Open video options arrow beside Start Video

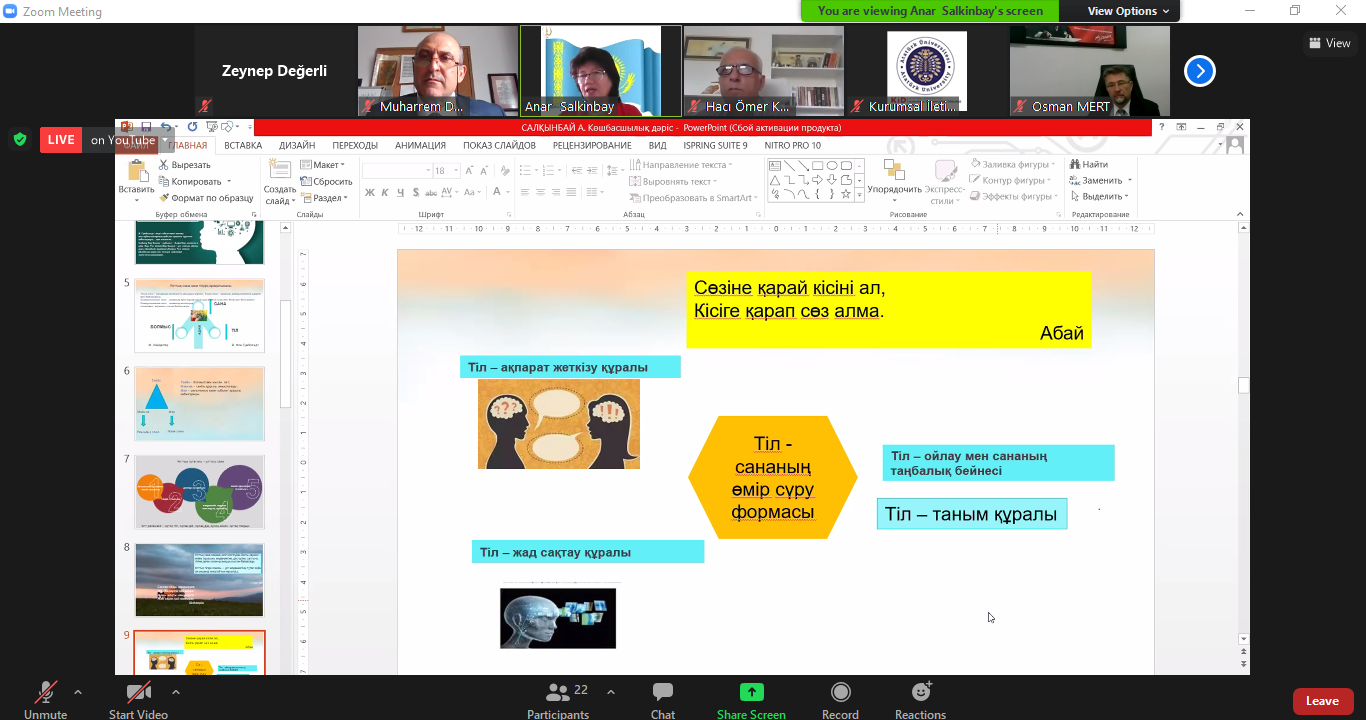[x=176, y=692]
